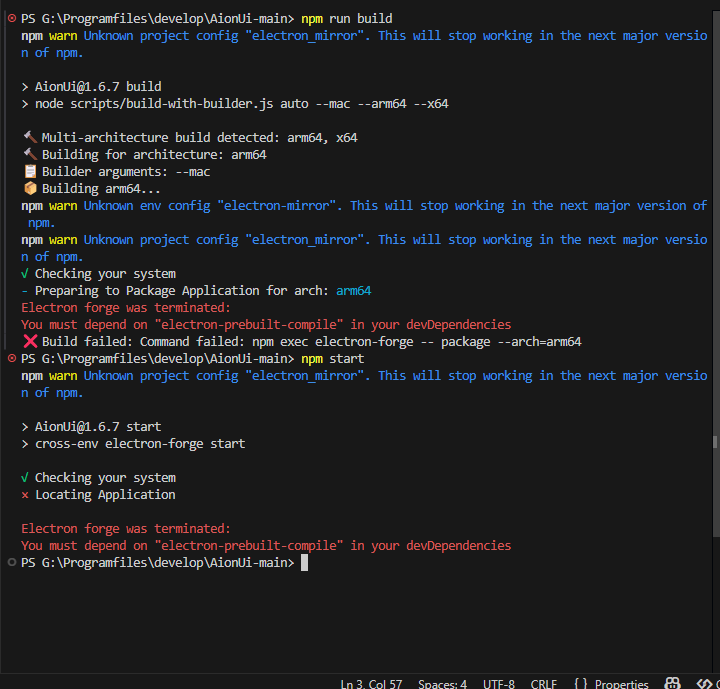
Task: Click the terminal input cursor at last prompt
Action: 304,562
